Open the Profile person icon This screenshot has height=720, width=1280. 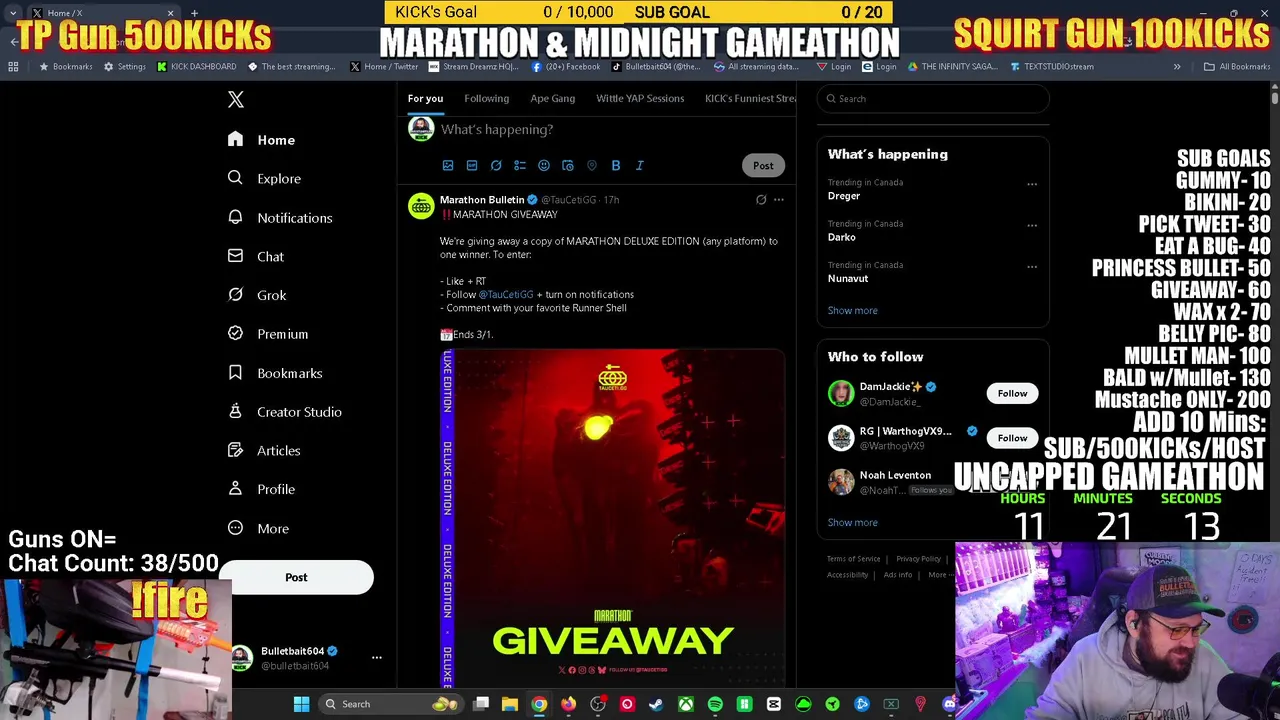click(x=235, y=489)
